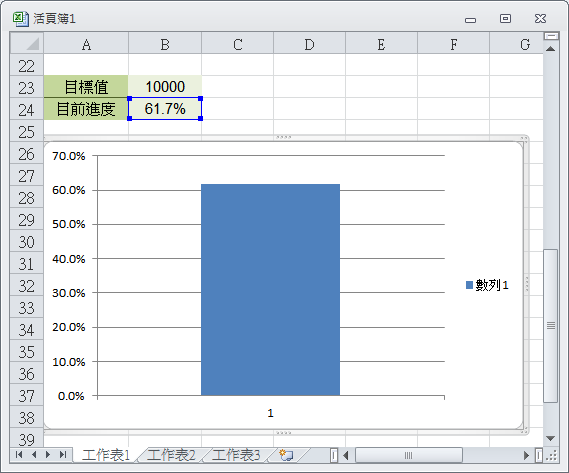Click the chart bottom edge sizing handle

click(x=283, y=433)
